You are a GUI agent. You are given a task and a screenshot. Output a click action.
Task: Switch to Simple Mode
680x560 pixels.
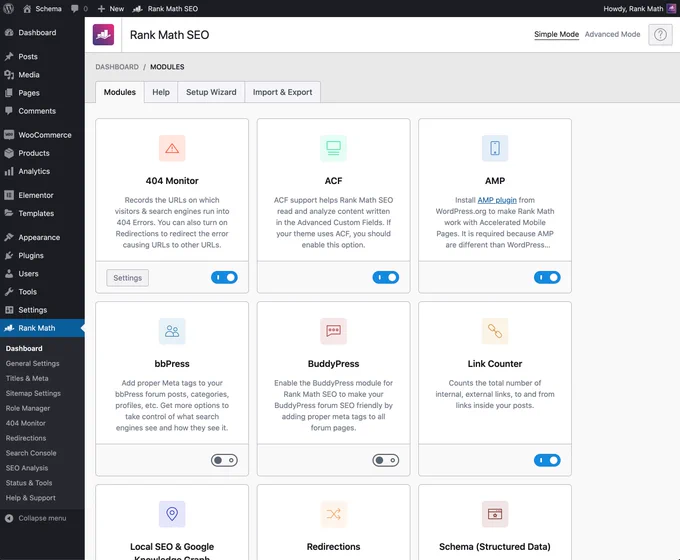pyautogui.click(x=556, y=34)
